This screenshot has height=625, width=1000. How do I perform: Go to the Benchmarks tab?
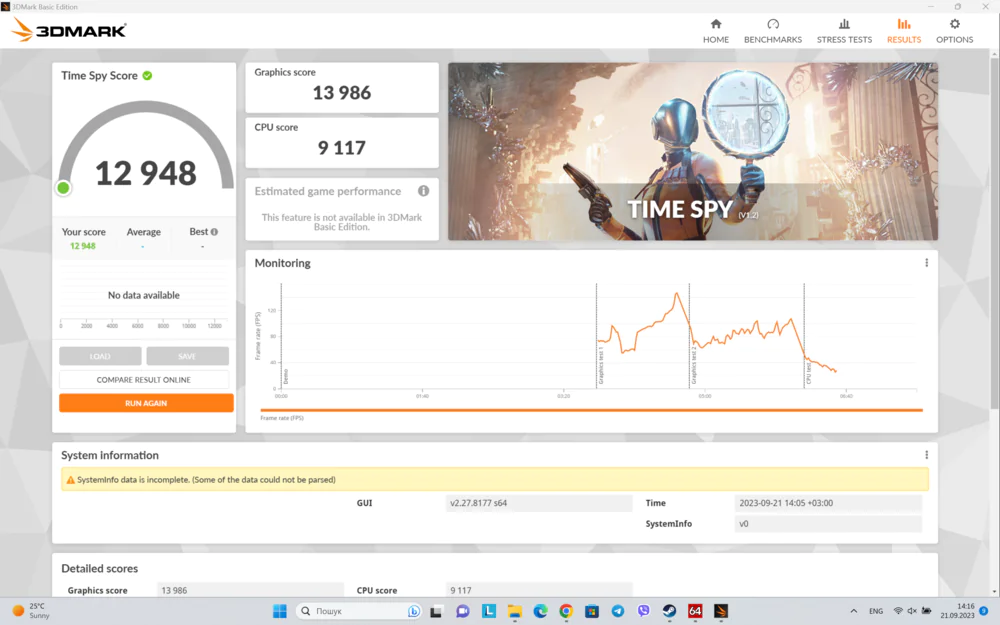coord(773,31)
